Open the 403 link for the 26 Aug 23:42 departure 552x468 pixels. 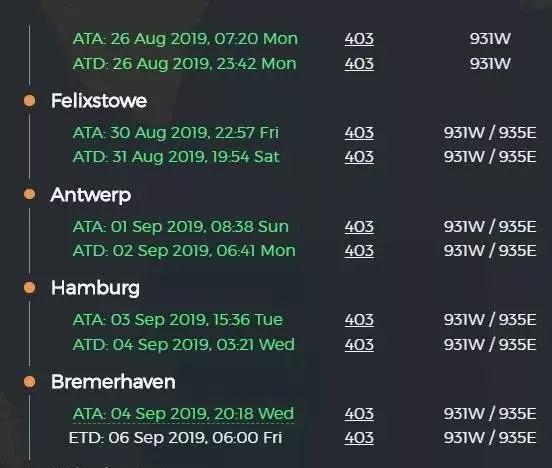click(x=359, y=64)
